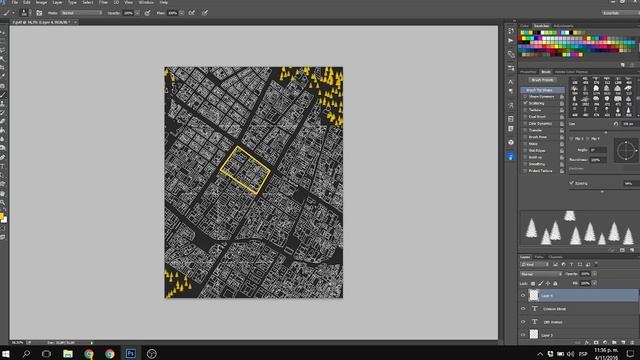
Task: Reset brush to original size icon
Action: coord(616,124)
